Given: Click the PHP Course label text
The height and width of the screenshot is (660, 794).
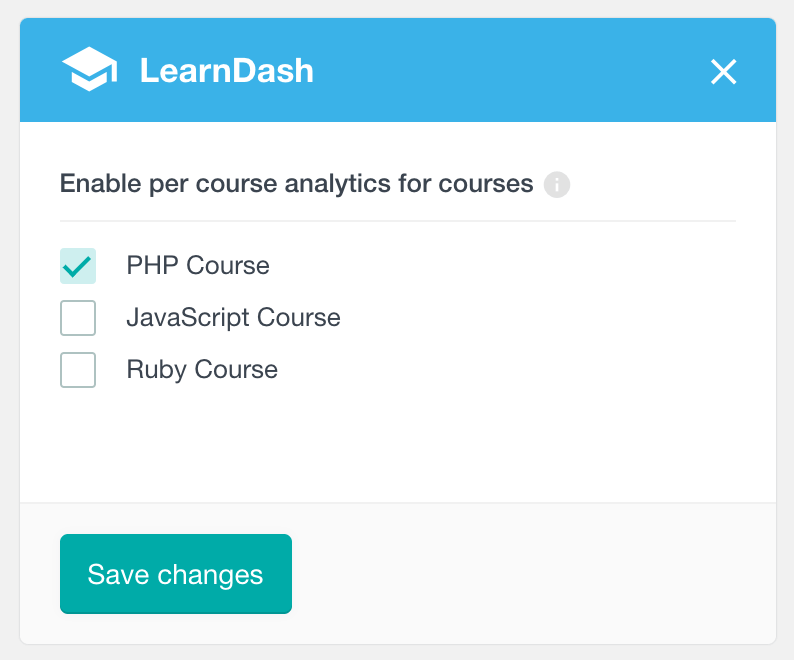Looking at the screenshot, I should (198, 265).
